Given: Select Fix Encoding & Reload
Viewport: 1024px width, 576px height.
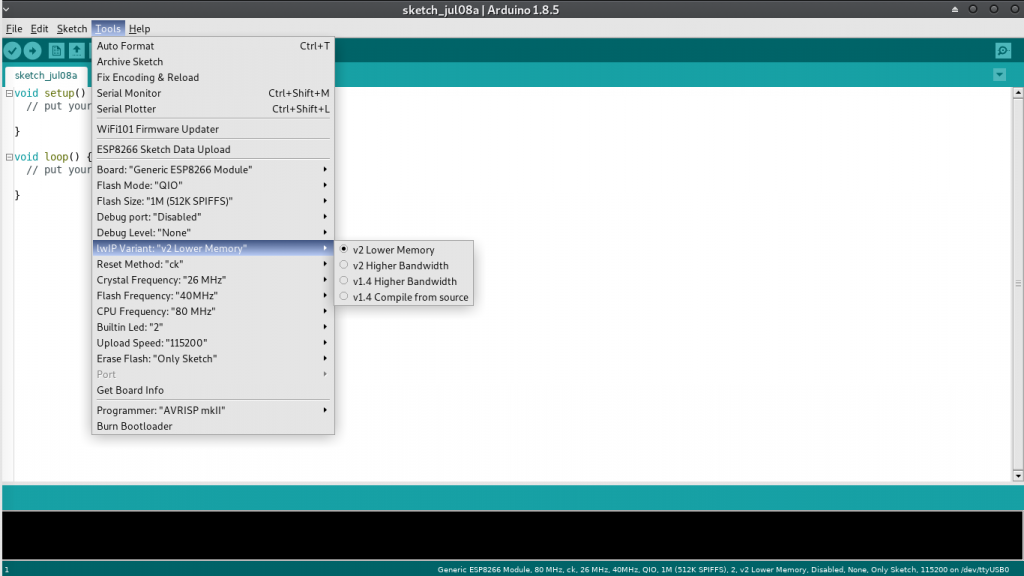Looking at the screenshot, I should click(213, 77).
